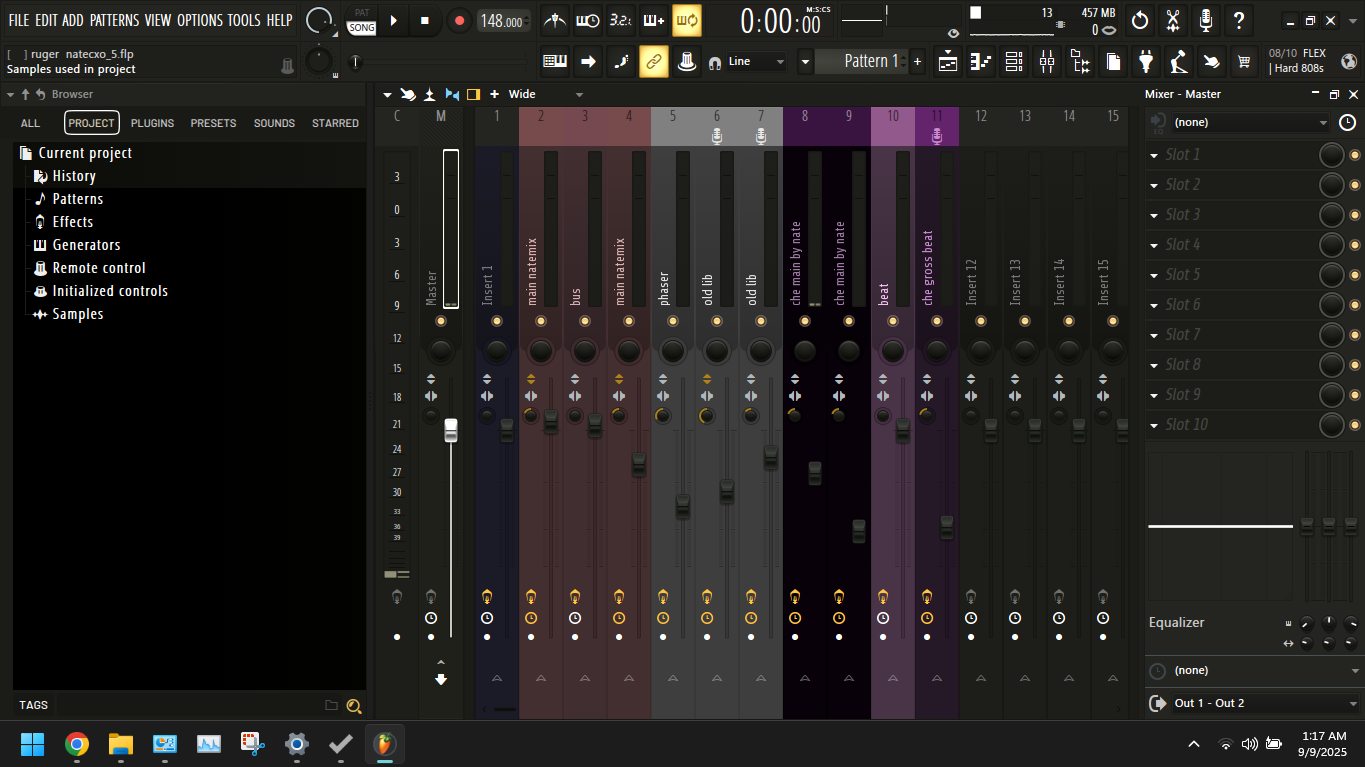Open Help with the question mark button
This screenshot has height=767, width=1365.
pyautogui.click(x=1238, y=20)
